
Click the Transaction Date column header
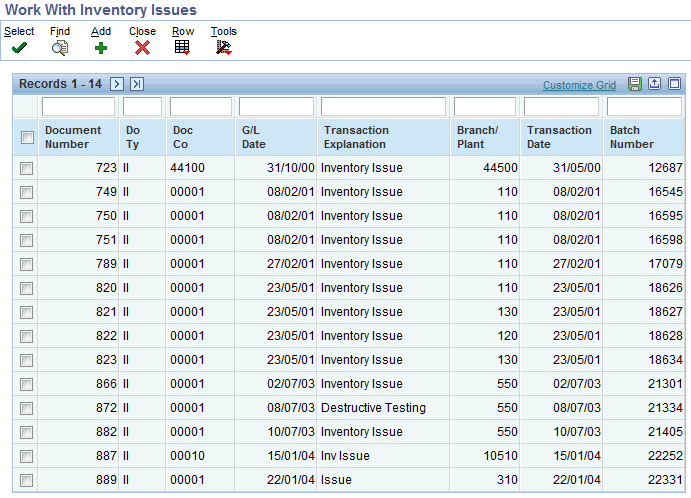click(x=561, y=137)
